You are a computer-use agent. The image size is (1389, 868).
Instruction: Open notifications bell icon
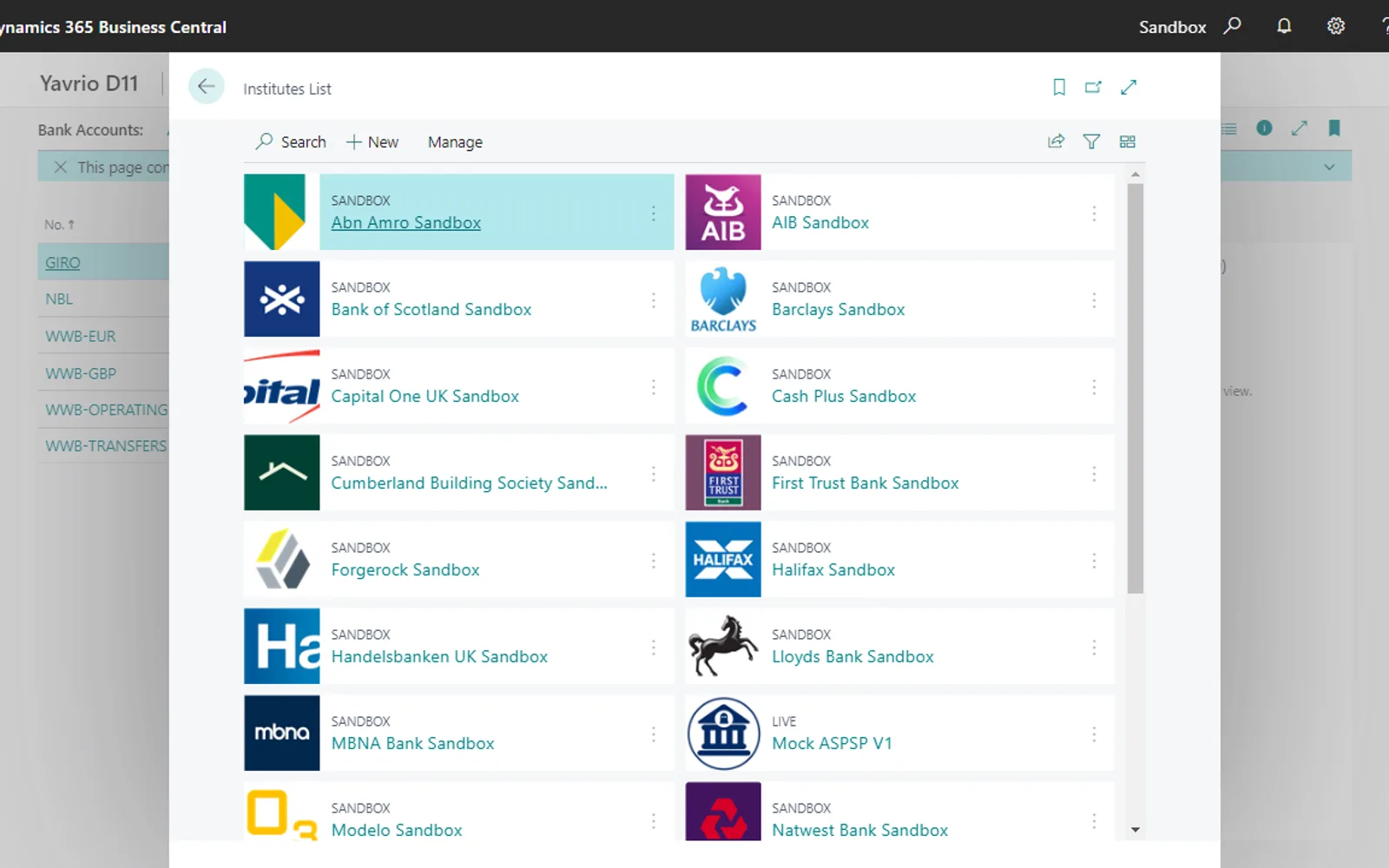coord(1284,26)
